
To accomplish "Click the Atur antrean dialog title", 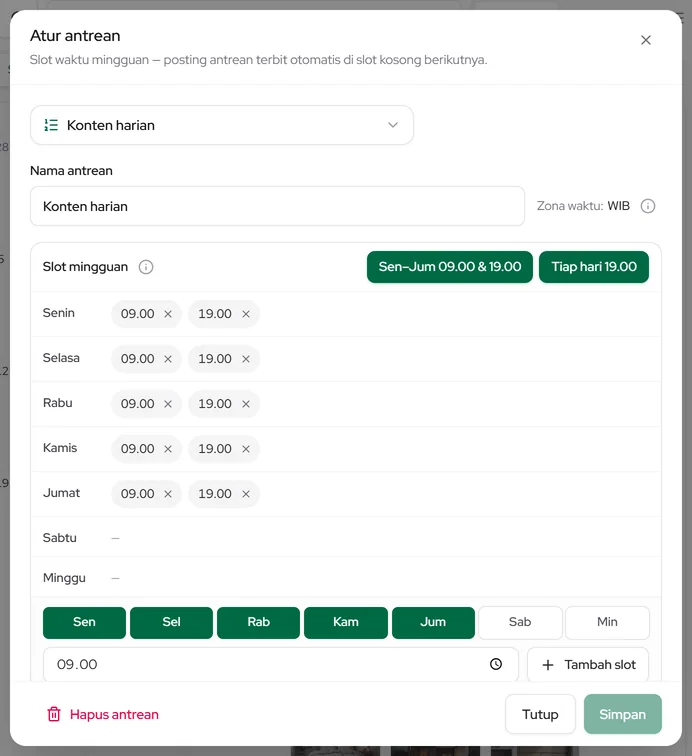I will (x=75, y=36).
